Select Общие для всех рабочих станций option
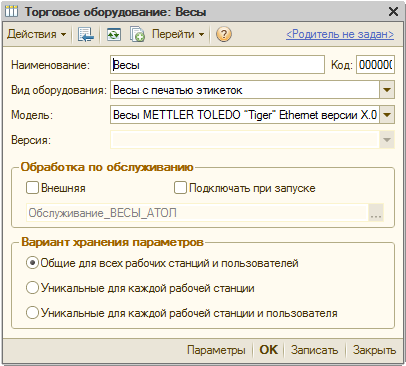This screenshot has height=366, width=406. 32,263
